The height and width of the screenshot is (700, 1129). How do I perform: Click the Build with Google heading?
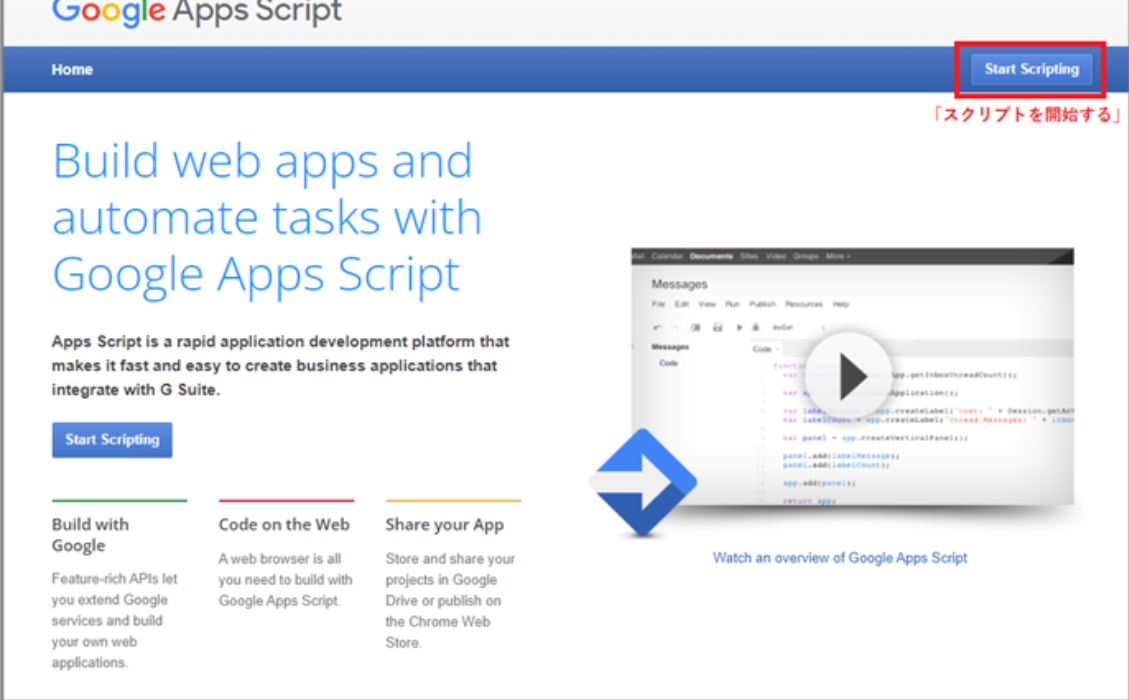[x=91, y=534]
